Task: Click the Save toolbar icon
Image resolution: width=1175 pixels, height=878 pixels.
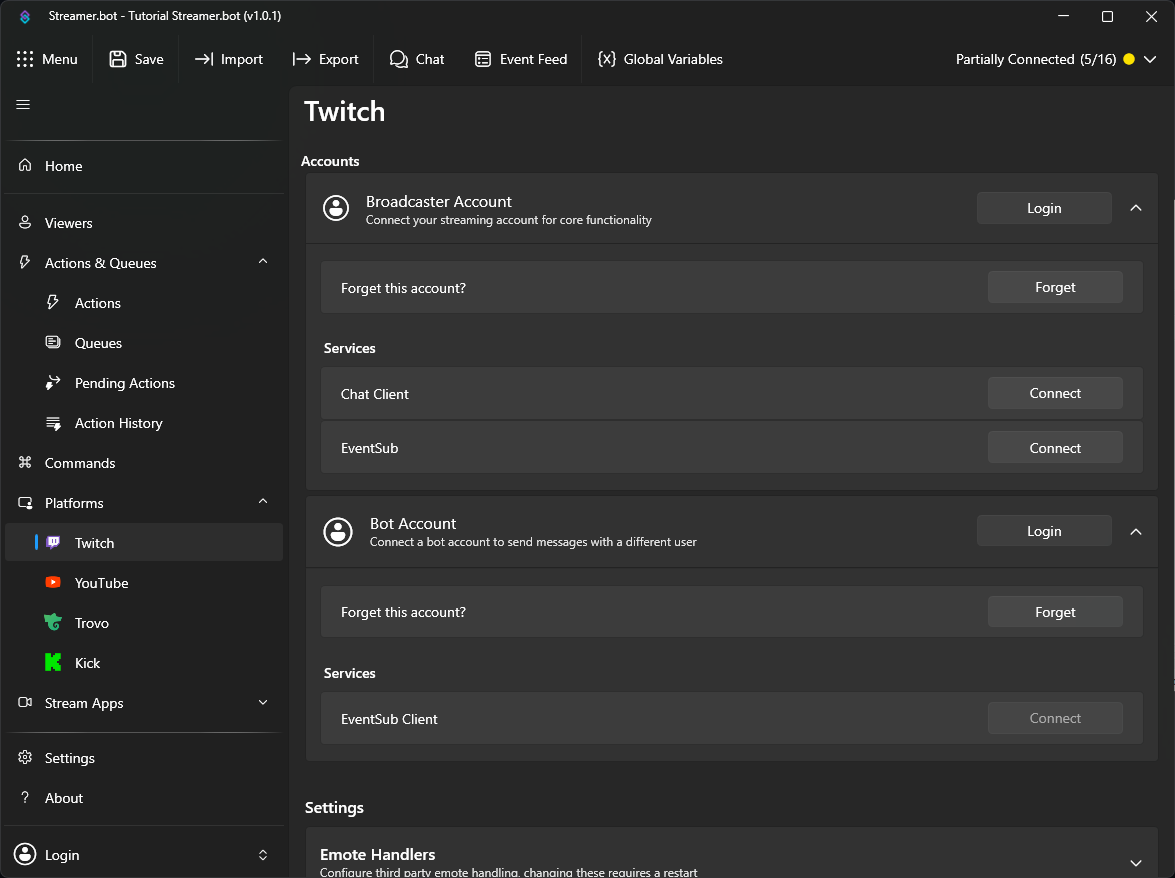Action: pyautogui.click(x=118, y=59)
